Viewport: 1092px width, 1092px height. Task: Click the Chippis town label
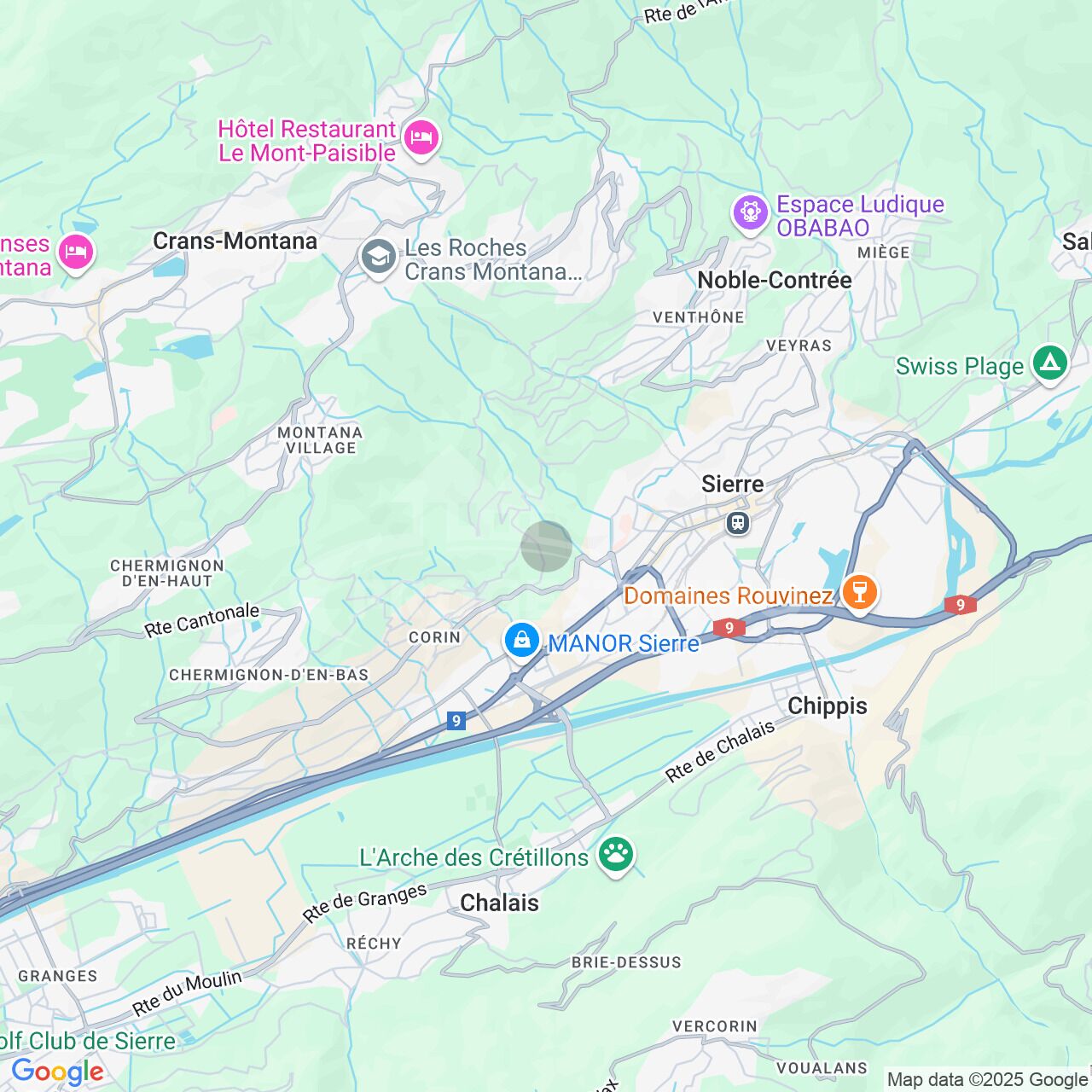(x=828, y=706)
